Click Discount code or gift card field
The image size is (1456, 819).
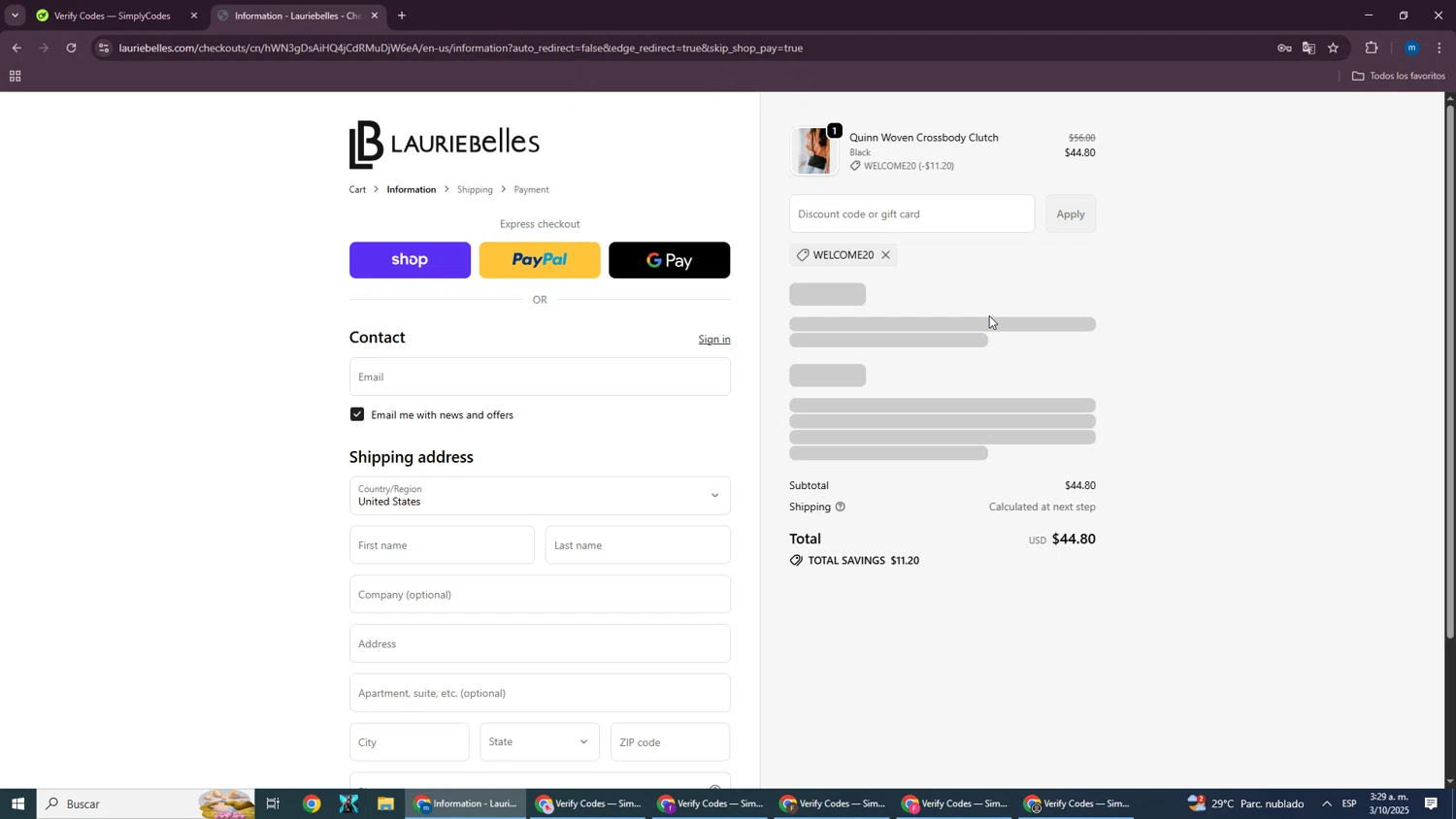pyautogui.click(x=912, y=214)
